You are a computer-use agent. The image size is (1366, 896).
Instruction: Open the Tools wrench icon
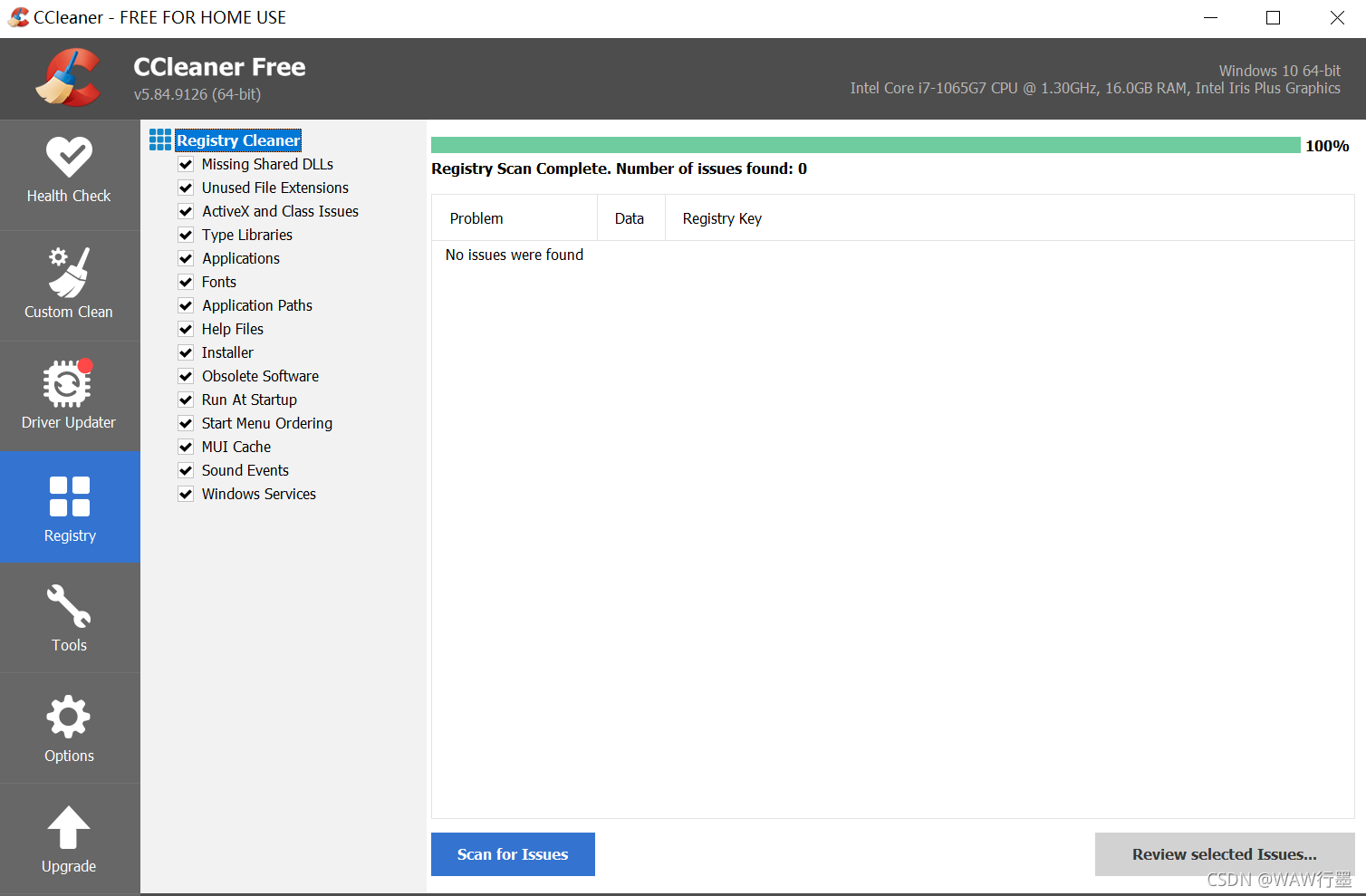tap(69, 606)
